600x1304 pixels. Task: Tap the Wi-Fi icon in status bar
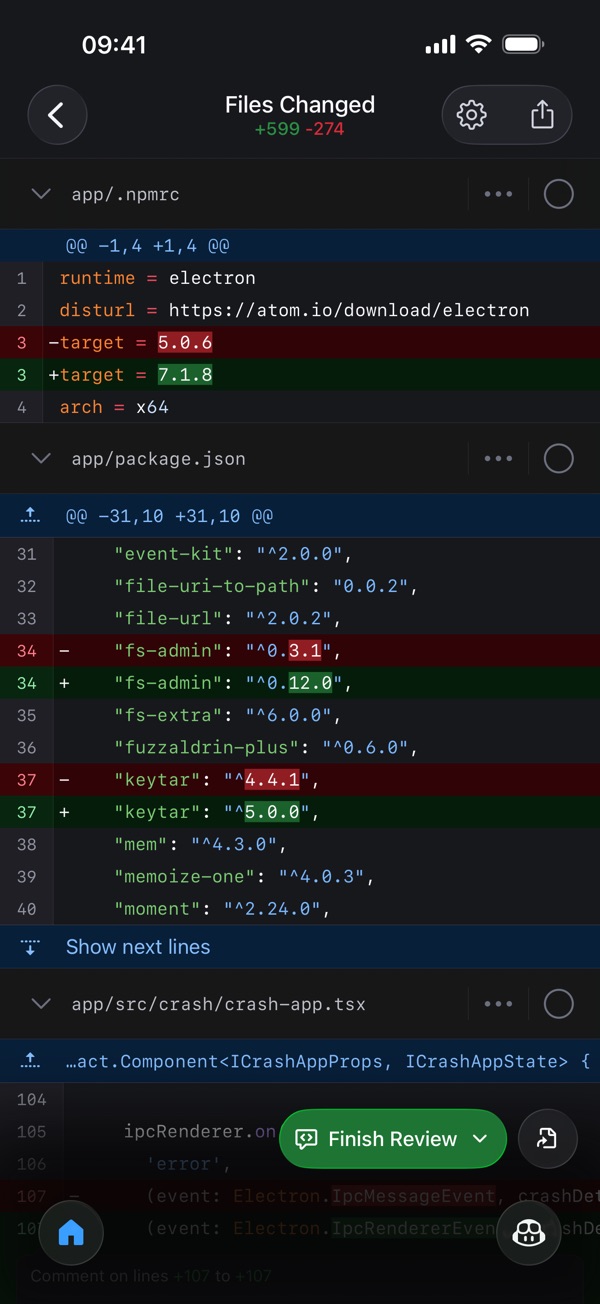click(x=479, y=45)
